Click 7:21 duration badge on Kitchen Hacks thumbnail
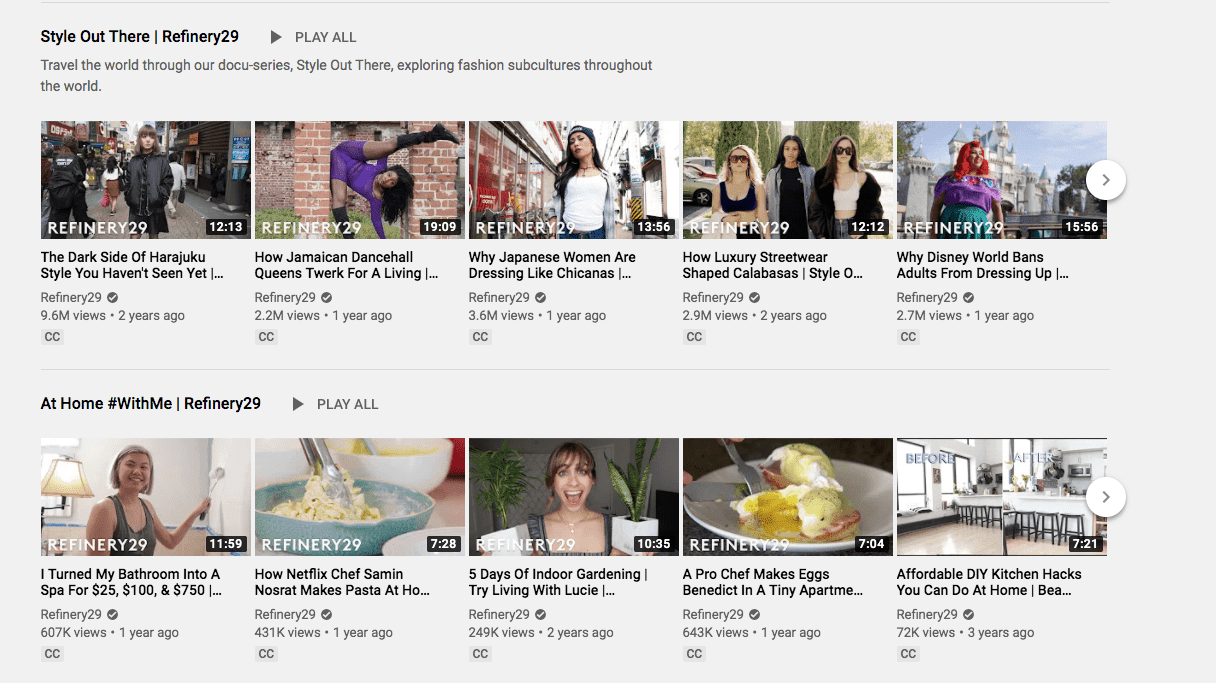Viewport: 1216px width, 683px height. 1085,544
